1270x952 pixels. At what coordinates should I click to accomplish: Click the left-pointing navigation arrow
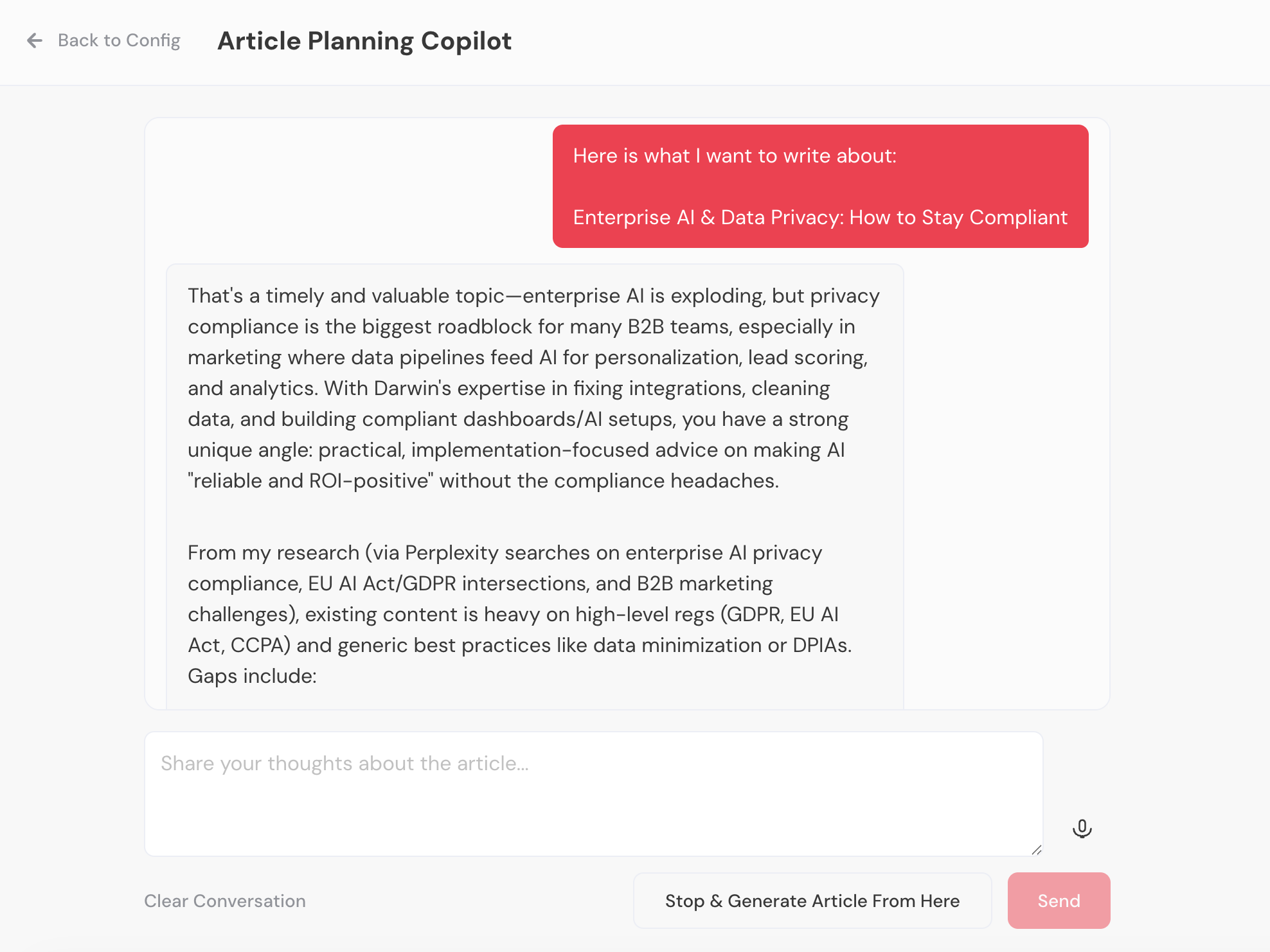coord(35,40)
